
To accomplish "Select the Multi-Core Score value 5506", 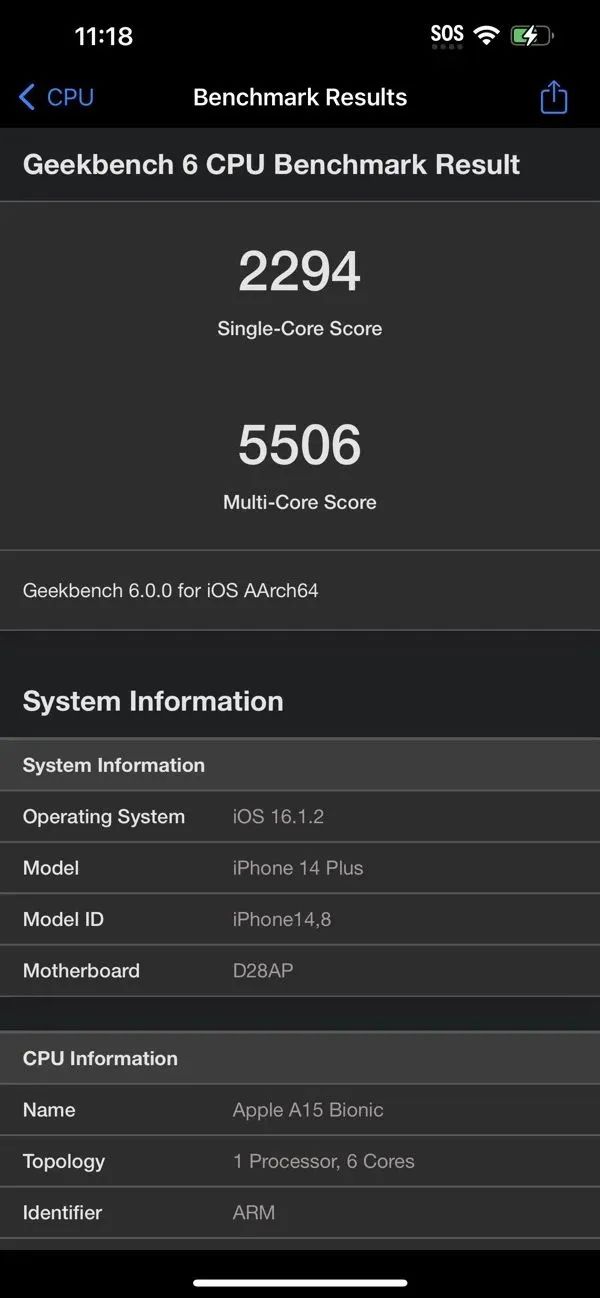I will pos(299,445).
